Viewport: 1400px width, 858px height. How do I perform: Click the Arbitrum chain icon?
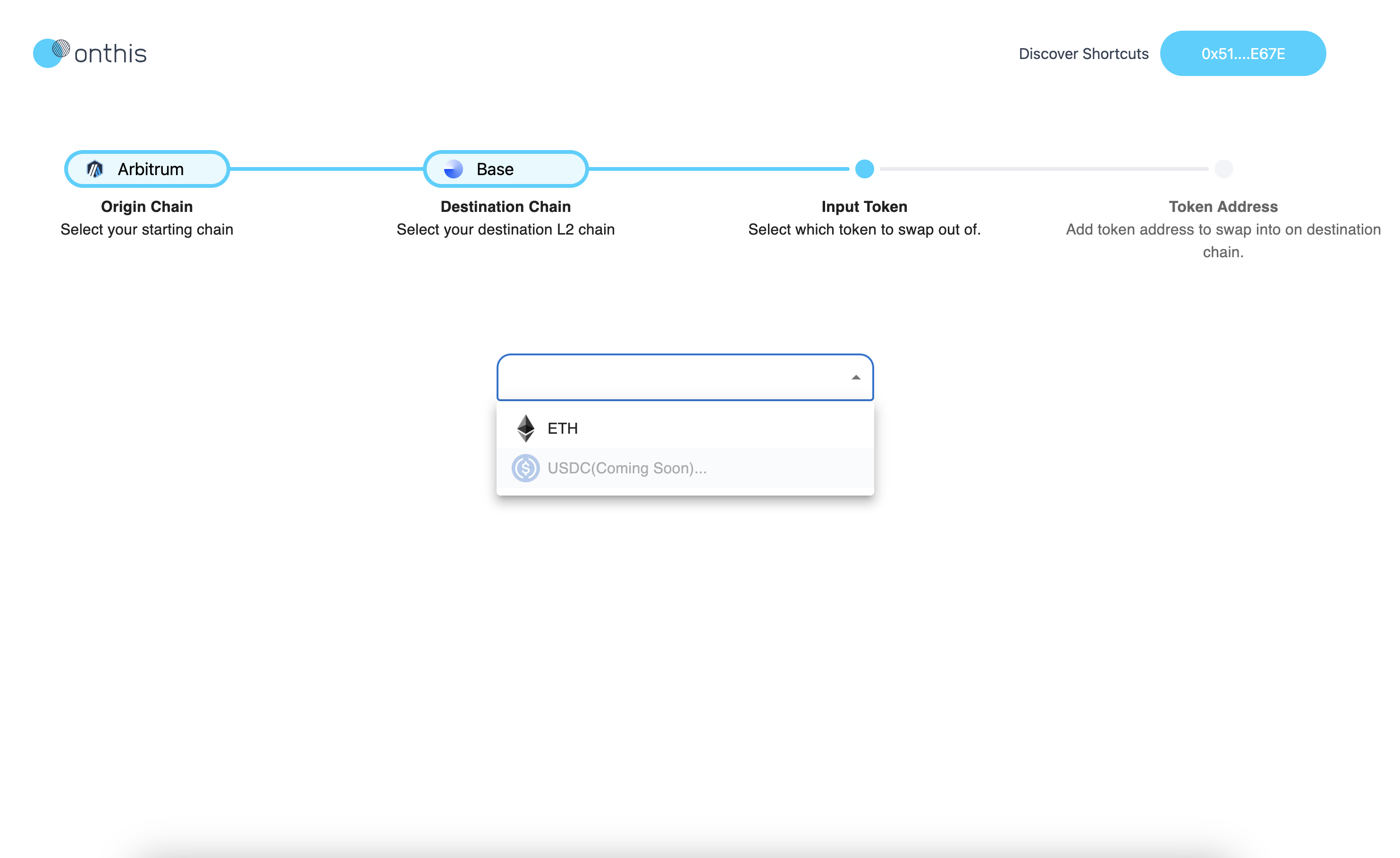[x=95, y=169]
